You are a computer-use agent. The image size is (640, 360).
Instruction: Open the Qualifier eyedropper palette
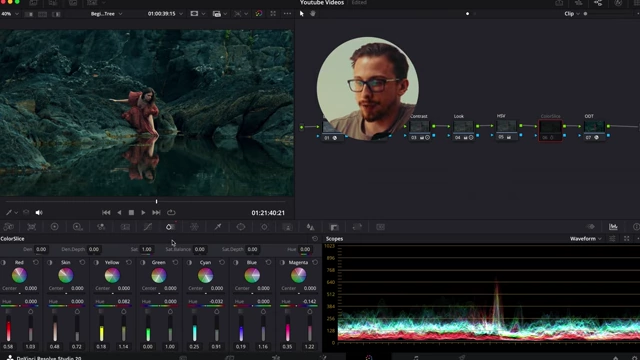tap(218, 227)
